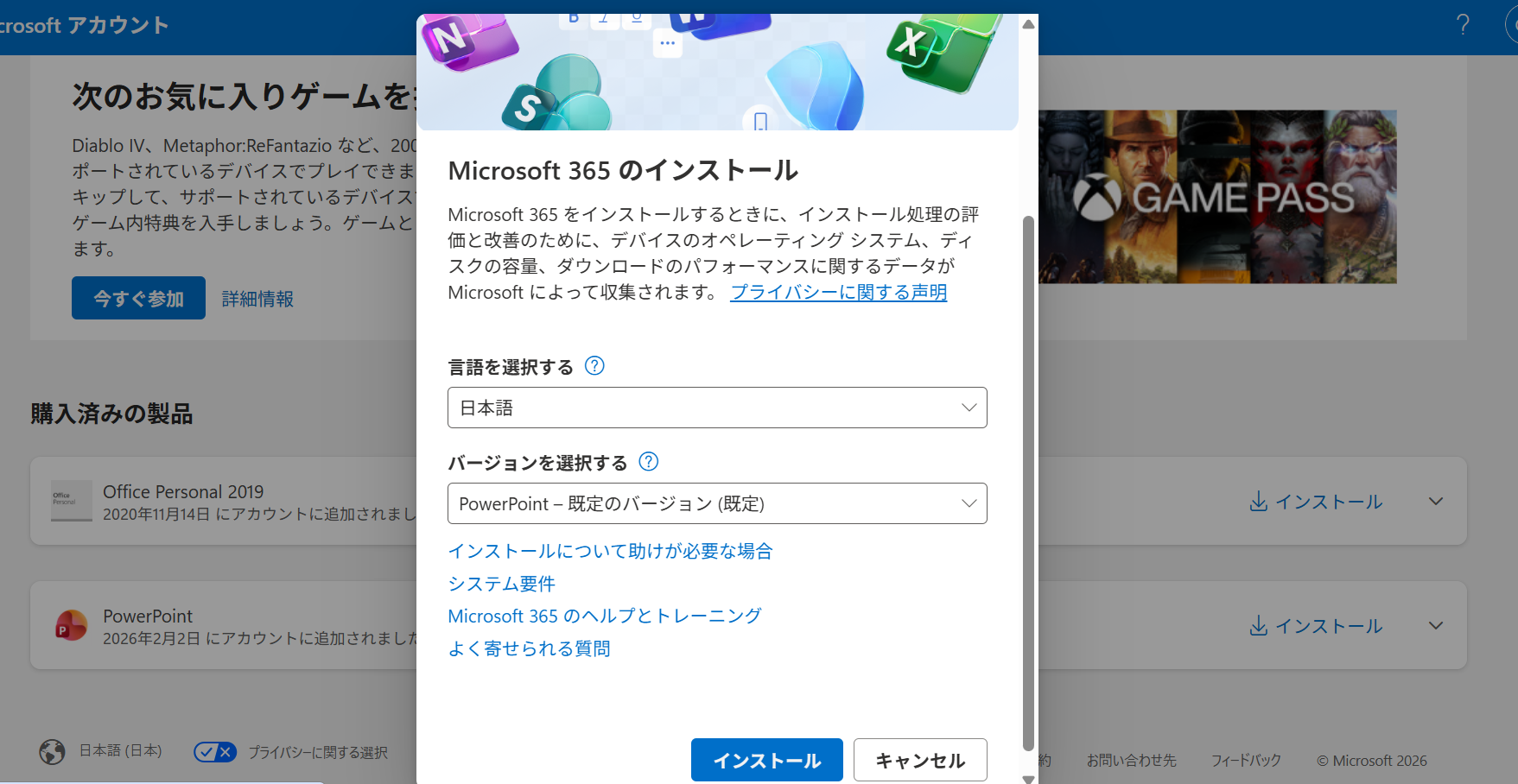Click the © Microsoft 2026 footer text

click(1372, 761)
